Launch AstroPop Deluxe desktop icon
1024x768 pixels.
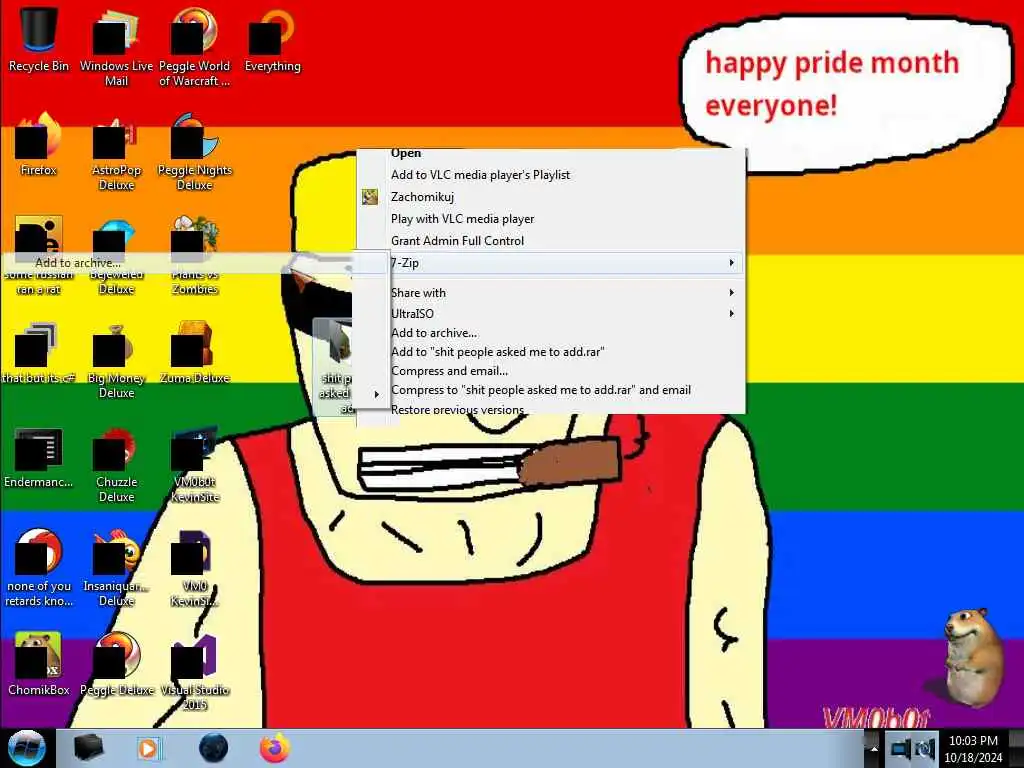[116, 152]
